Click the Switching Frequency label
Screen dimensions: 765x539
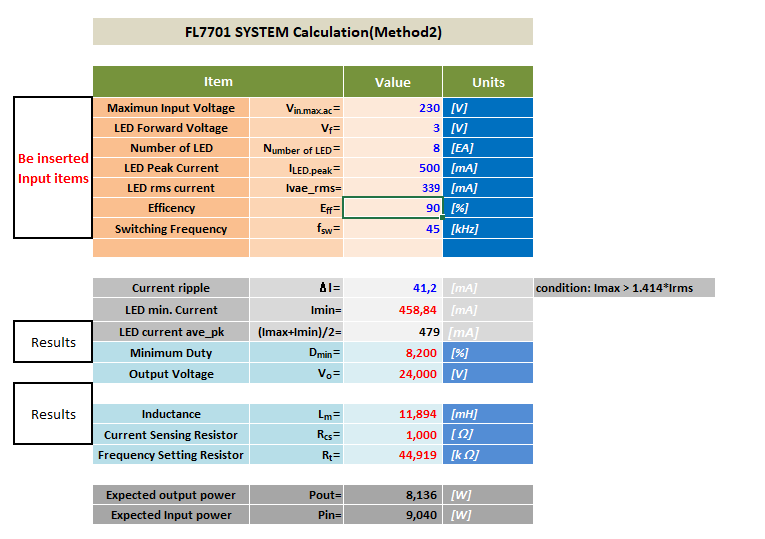point(171,228)
